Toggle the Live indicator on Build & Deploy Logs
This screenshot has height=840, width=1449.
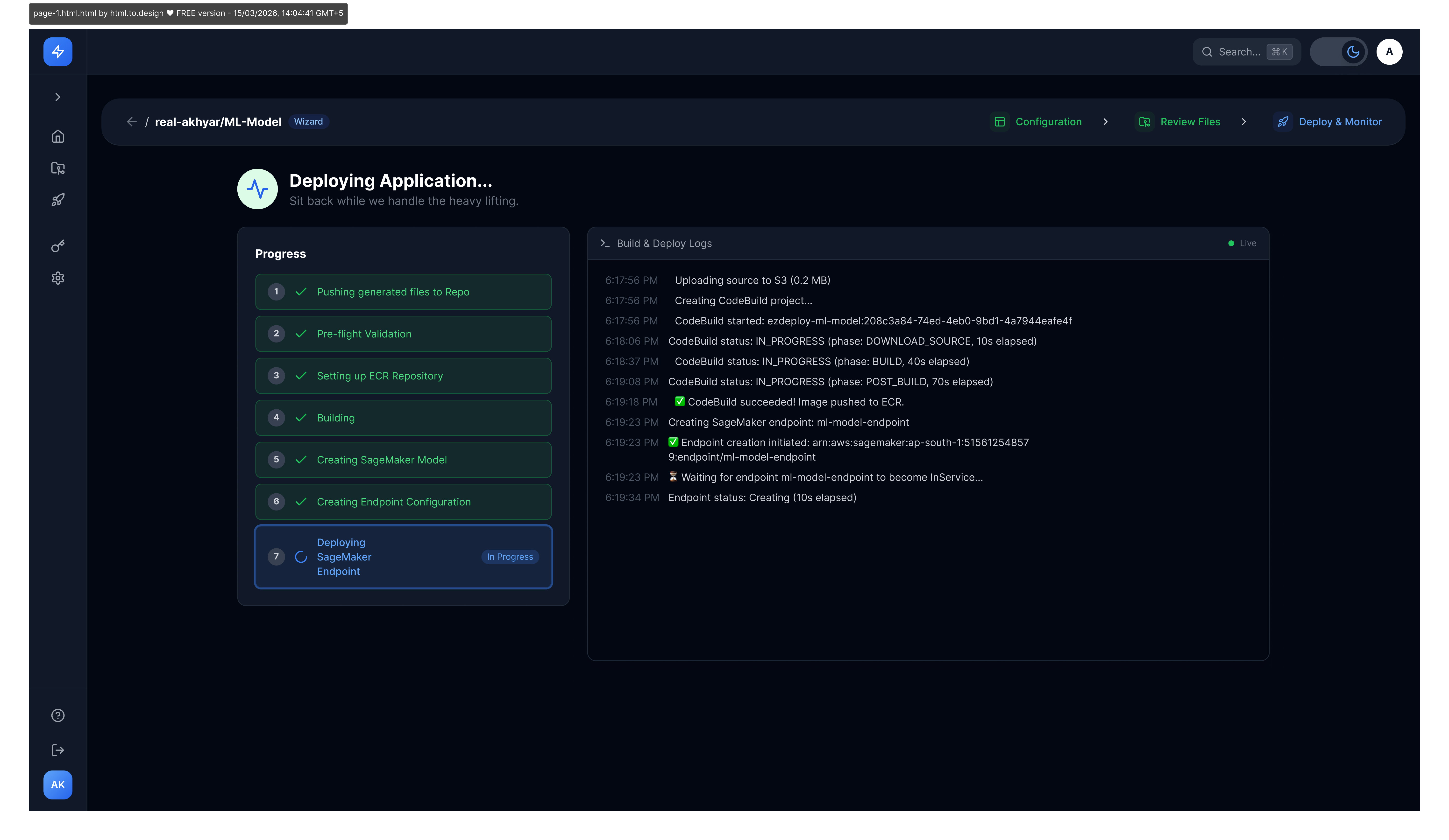(1242, 243)
